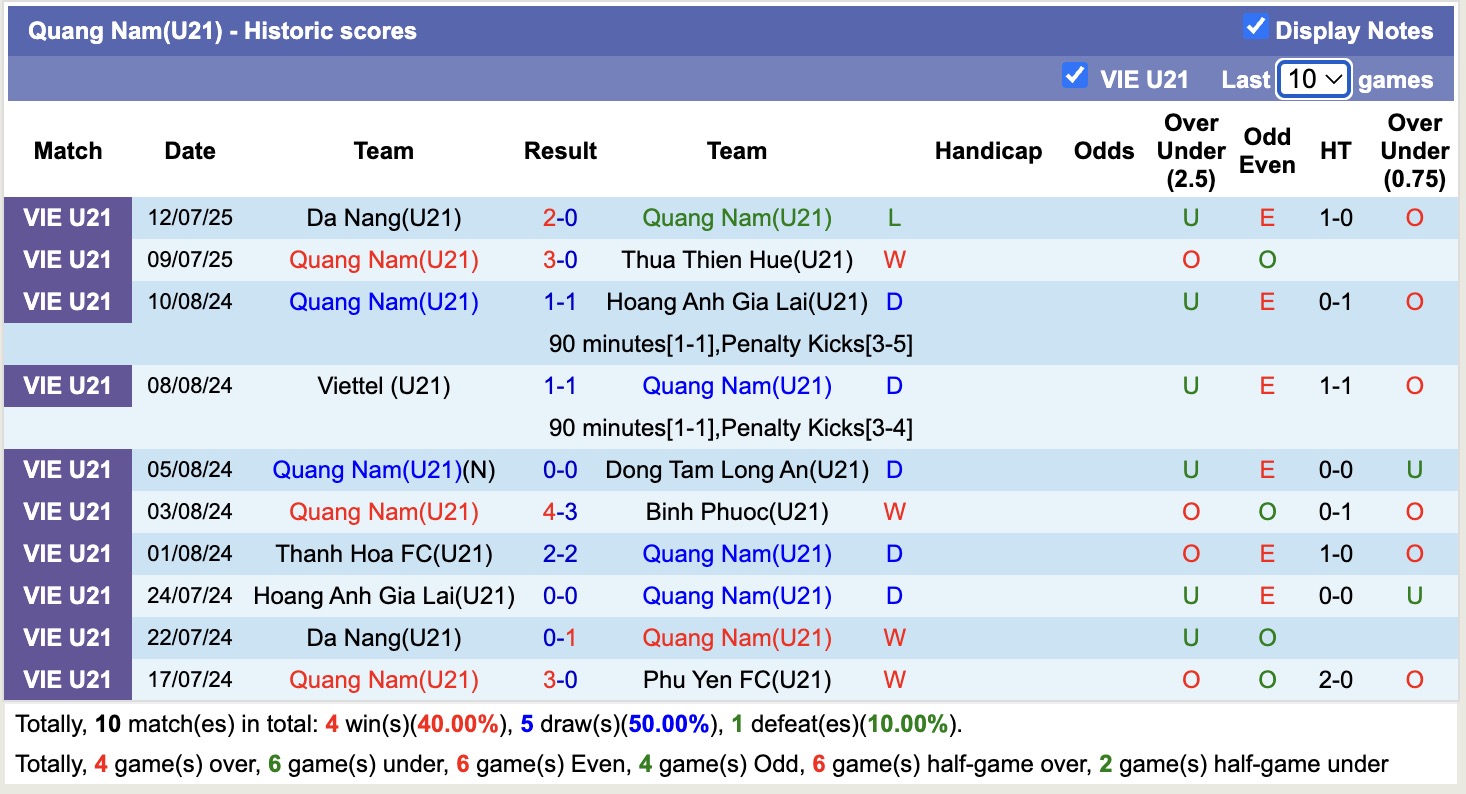Click the Date column header
The height and width of the screenshot is (794, 1466).
pos(189,151)
